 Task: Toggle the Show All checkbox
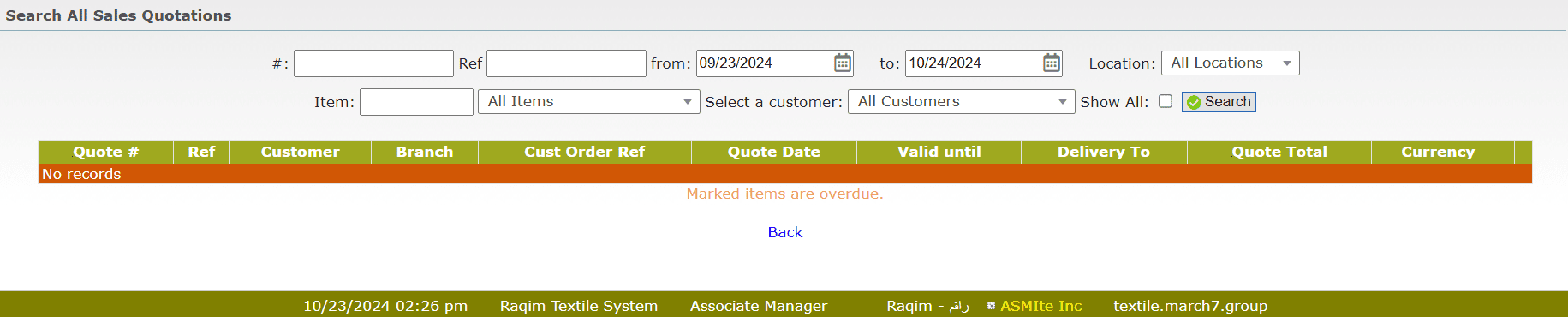tap(1166, 101)
